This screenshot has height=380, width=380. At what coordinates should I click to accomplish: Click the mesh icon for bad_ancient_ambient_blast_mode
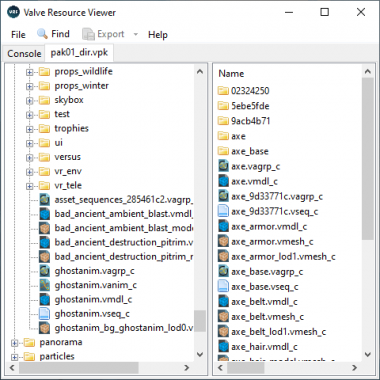tap(44, 228)
